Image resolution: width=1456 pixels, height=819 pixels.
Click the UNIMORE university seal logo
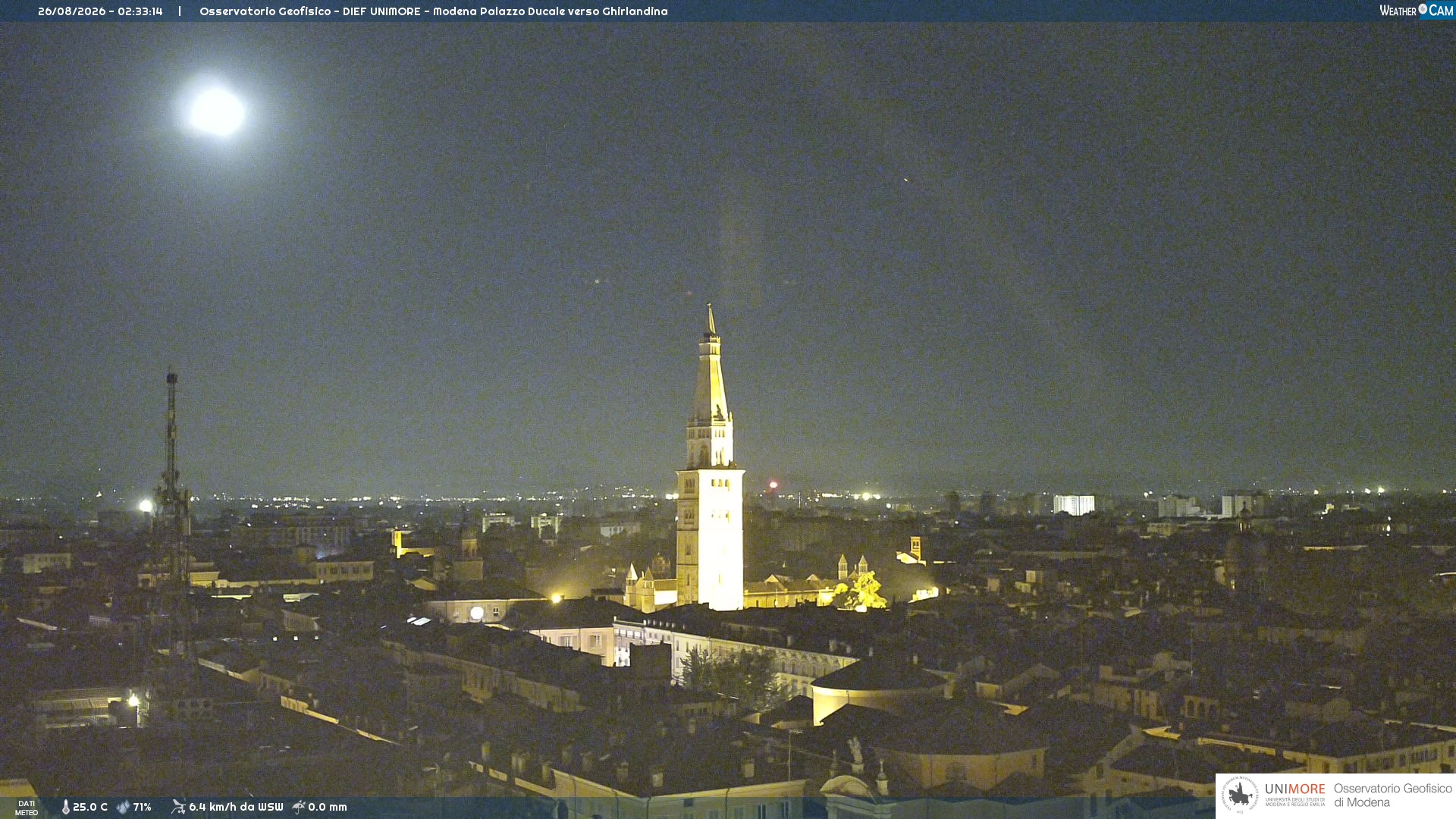(1240, 795)
